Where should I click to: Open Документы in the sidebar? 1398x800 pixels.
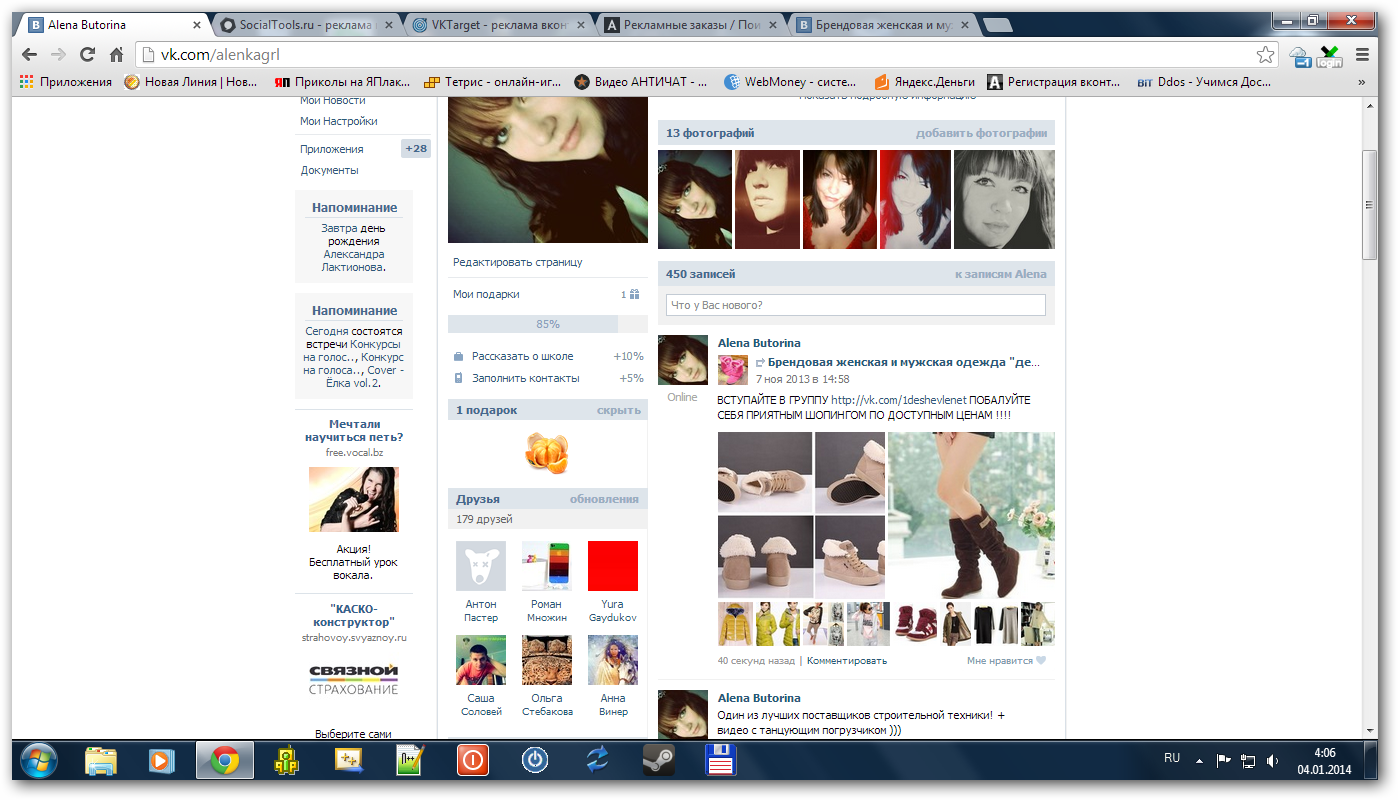tap(330, 170)
